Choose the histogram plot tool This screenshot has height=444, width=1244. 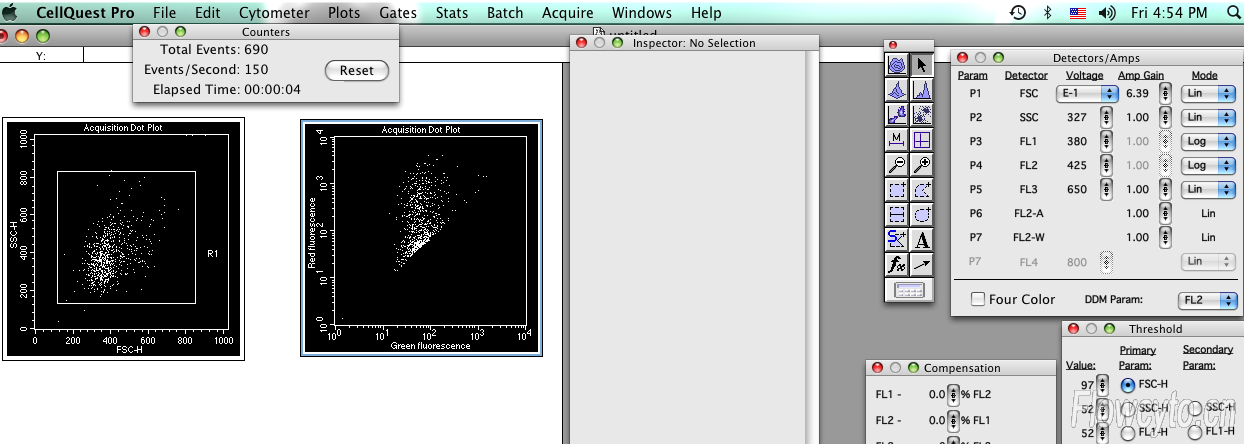(922, 89)
